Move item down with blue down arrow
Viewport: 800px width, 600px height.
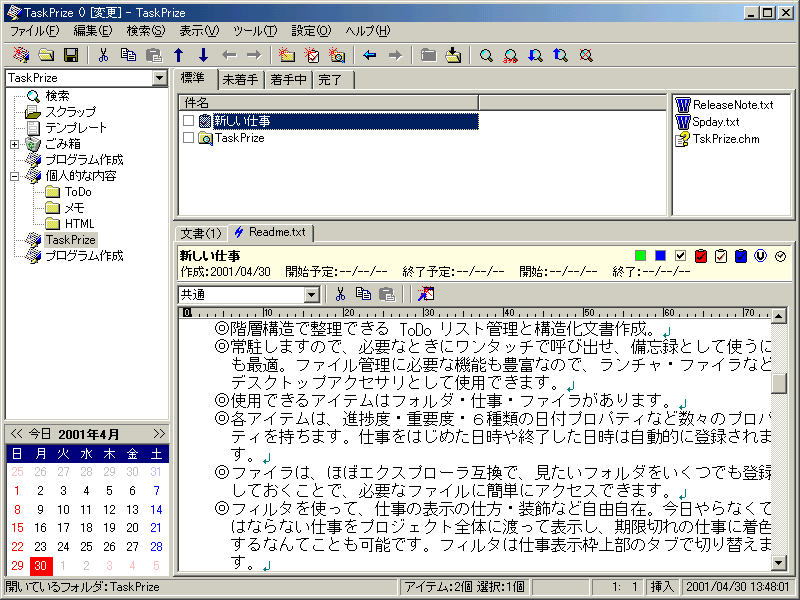pos(204,55)
